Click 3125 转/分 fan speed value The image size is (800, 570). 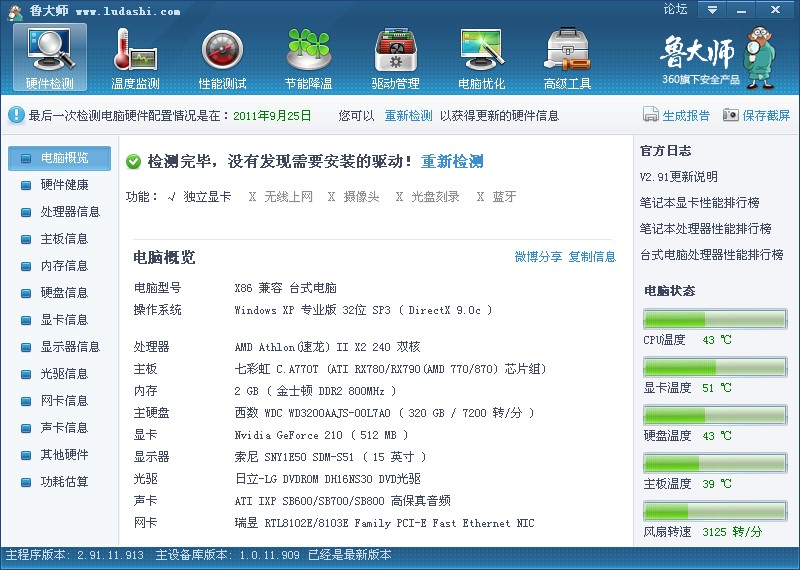(732, 532)
